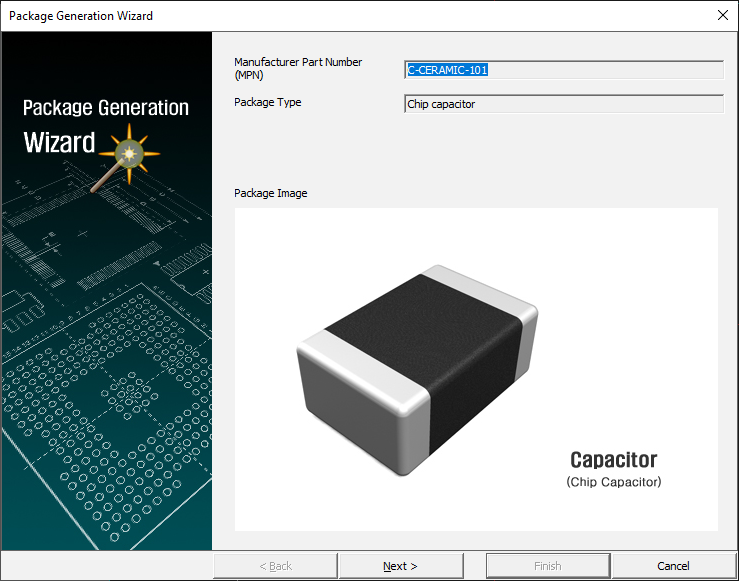Click the Package Generation Wizard title bar

pyautogui.click(x=300, y=16)
